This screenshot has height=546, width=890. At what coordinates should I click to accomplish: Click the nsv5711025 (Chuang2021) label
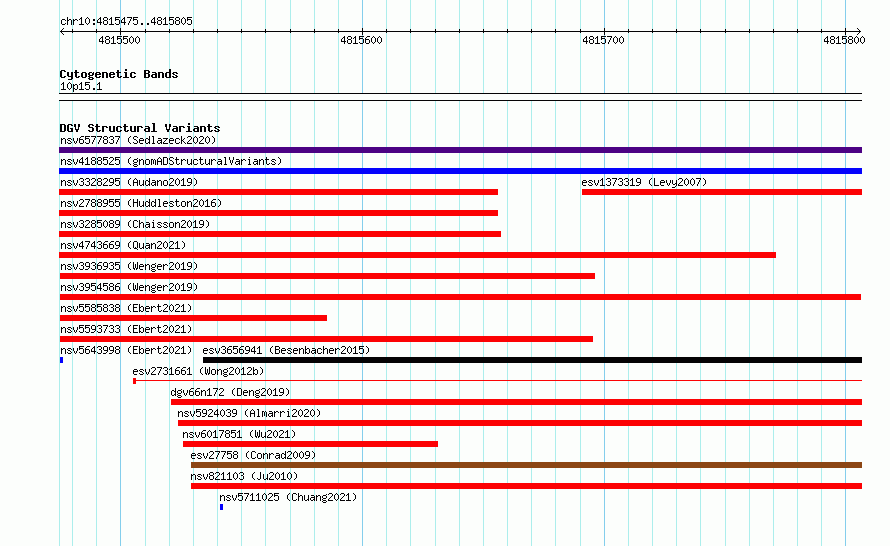[x=288, y=497]
